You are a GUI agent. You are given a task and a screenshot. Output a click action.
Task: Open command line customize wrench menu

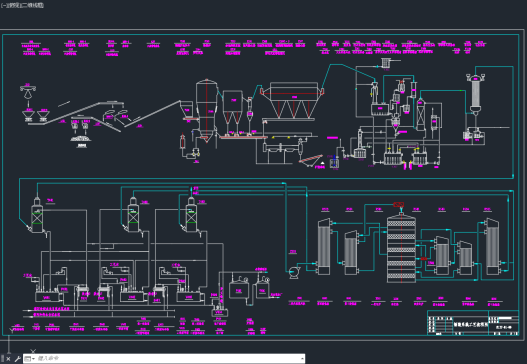pyautogui.click(x=18, y=359)
